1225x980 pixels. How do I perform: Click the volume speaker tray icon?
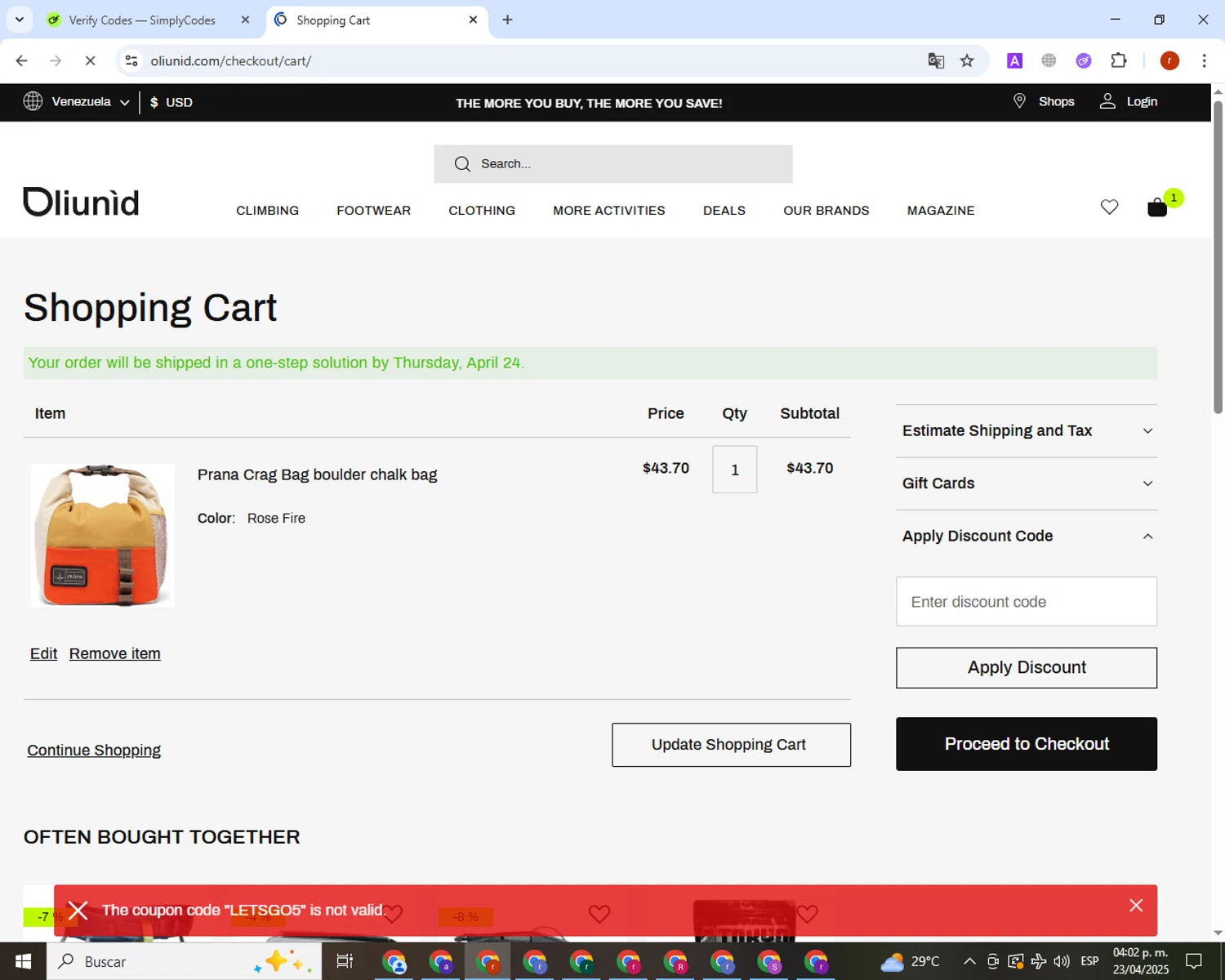pyautogui.click(x=1062, y=961)
